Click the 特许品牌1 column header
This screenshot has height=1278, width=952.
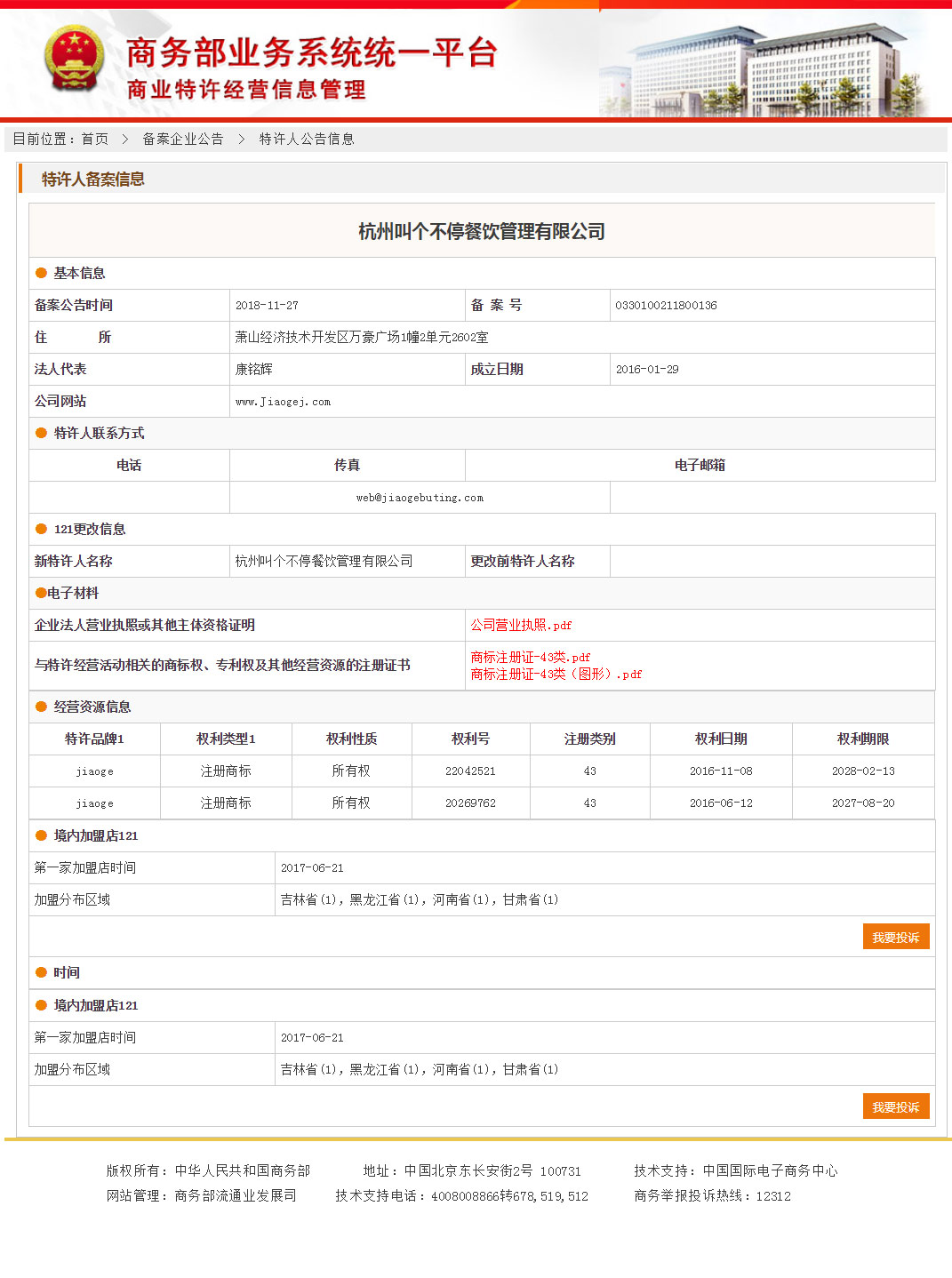coord(94,739)
